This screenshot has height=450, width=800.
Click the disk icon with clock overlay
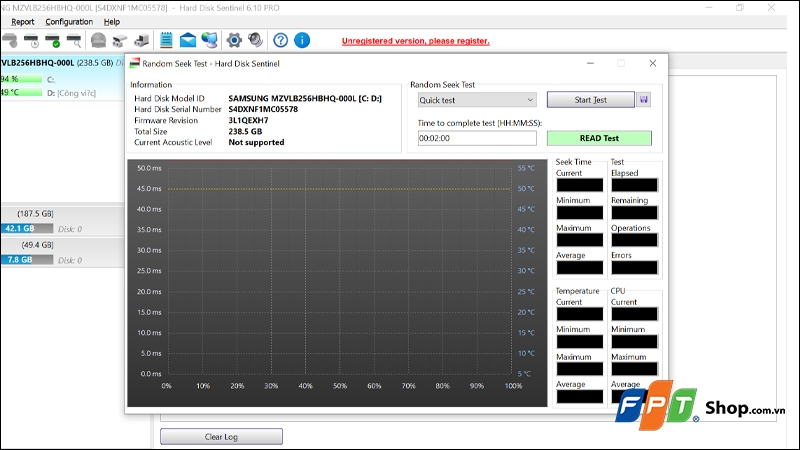(31, 40)
